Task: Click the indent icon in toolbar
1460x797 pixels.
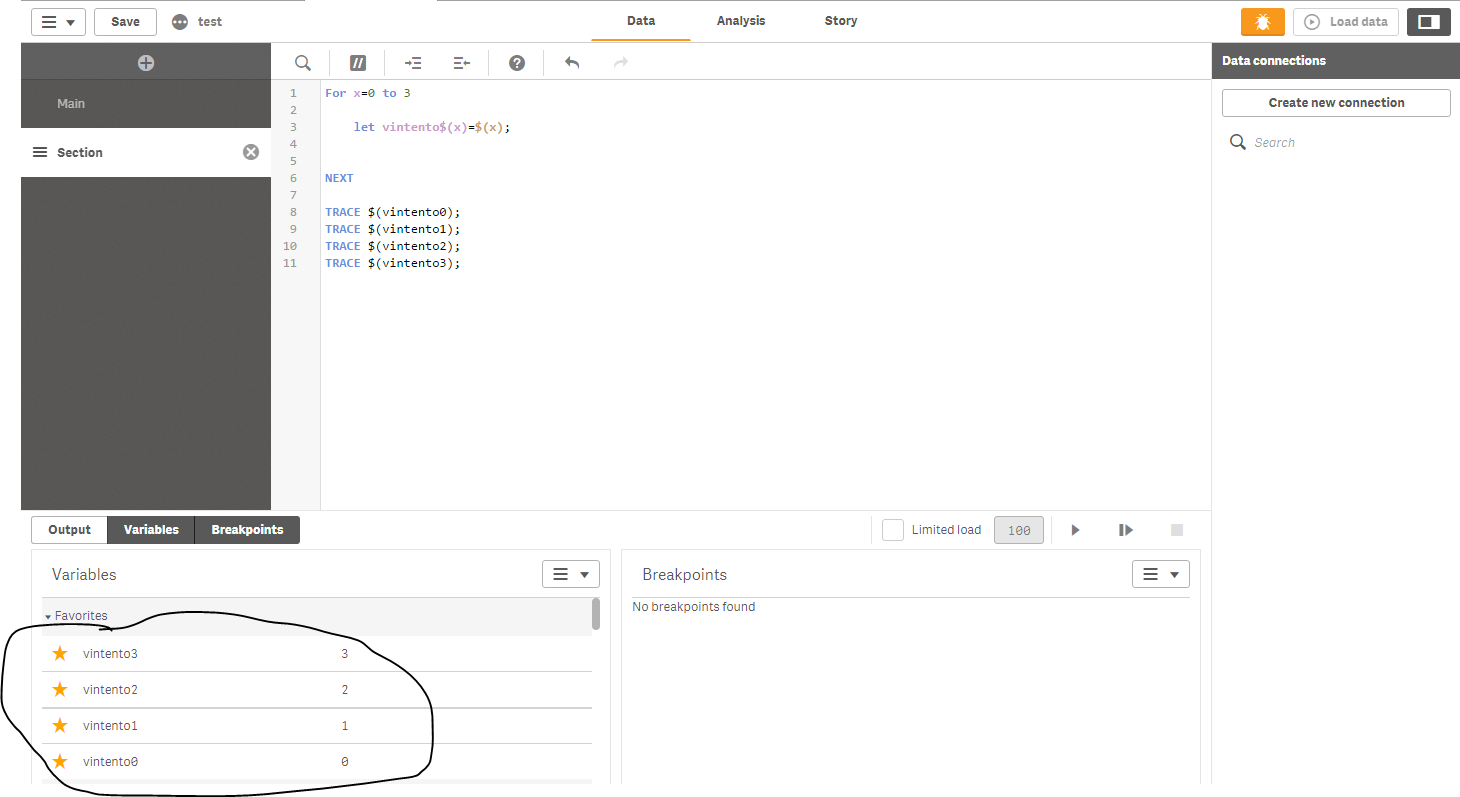Action: tap(413, 63)
